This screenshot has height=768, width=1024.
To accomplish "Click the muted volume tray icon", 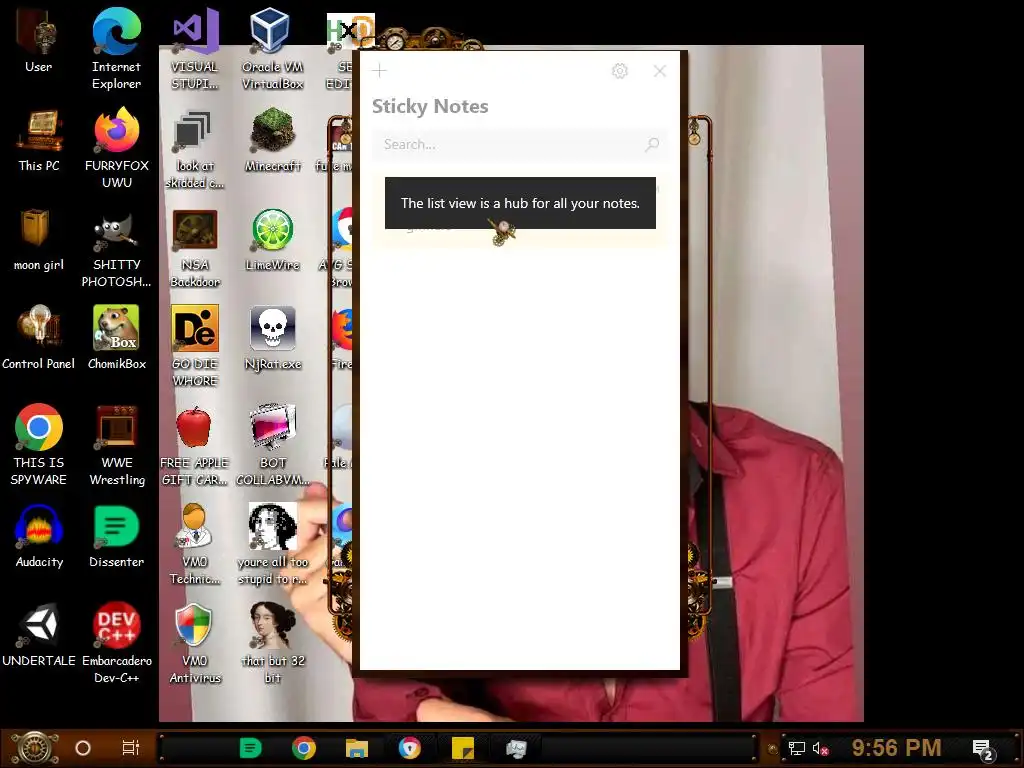I will (821, 748).
